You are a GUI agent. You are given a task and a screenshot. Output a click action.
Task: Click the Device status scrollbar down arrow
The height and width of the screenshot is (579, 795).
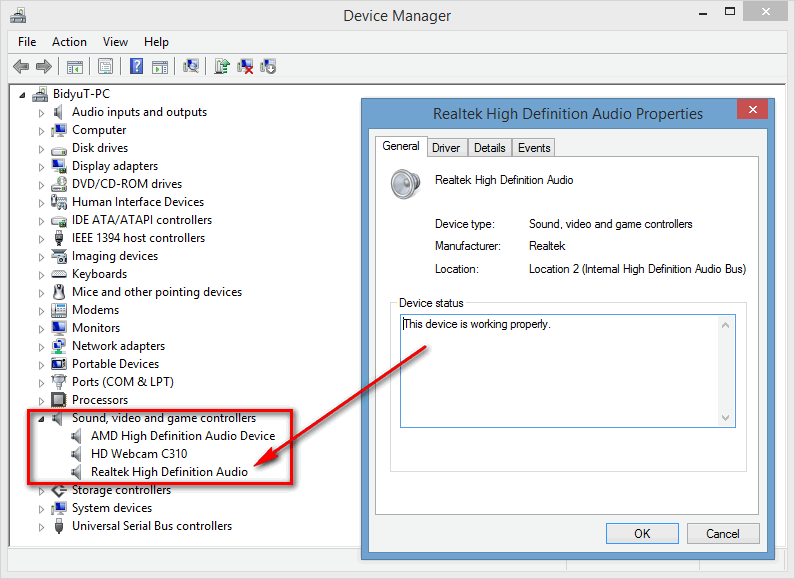tap(727, 418)
